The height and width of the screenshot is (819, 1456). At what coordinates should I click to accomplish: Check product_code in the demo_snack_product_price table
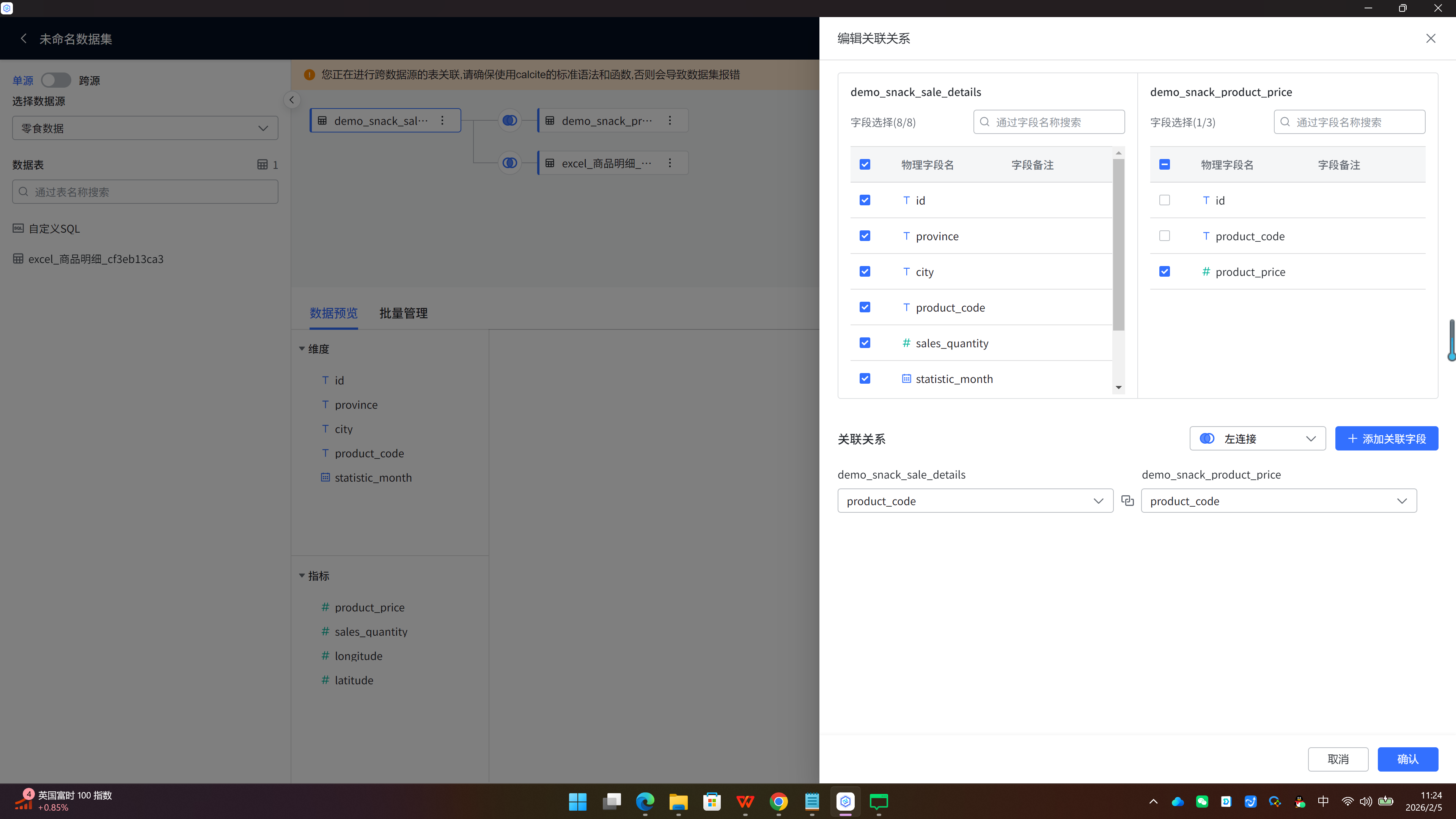(1164, 236)
